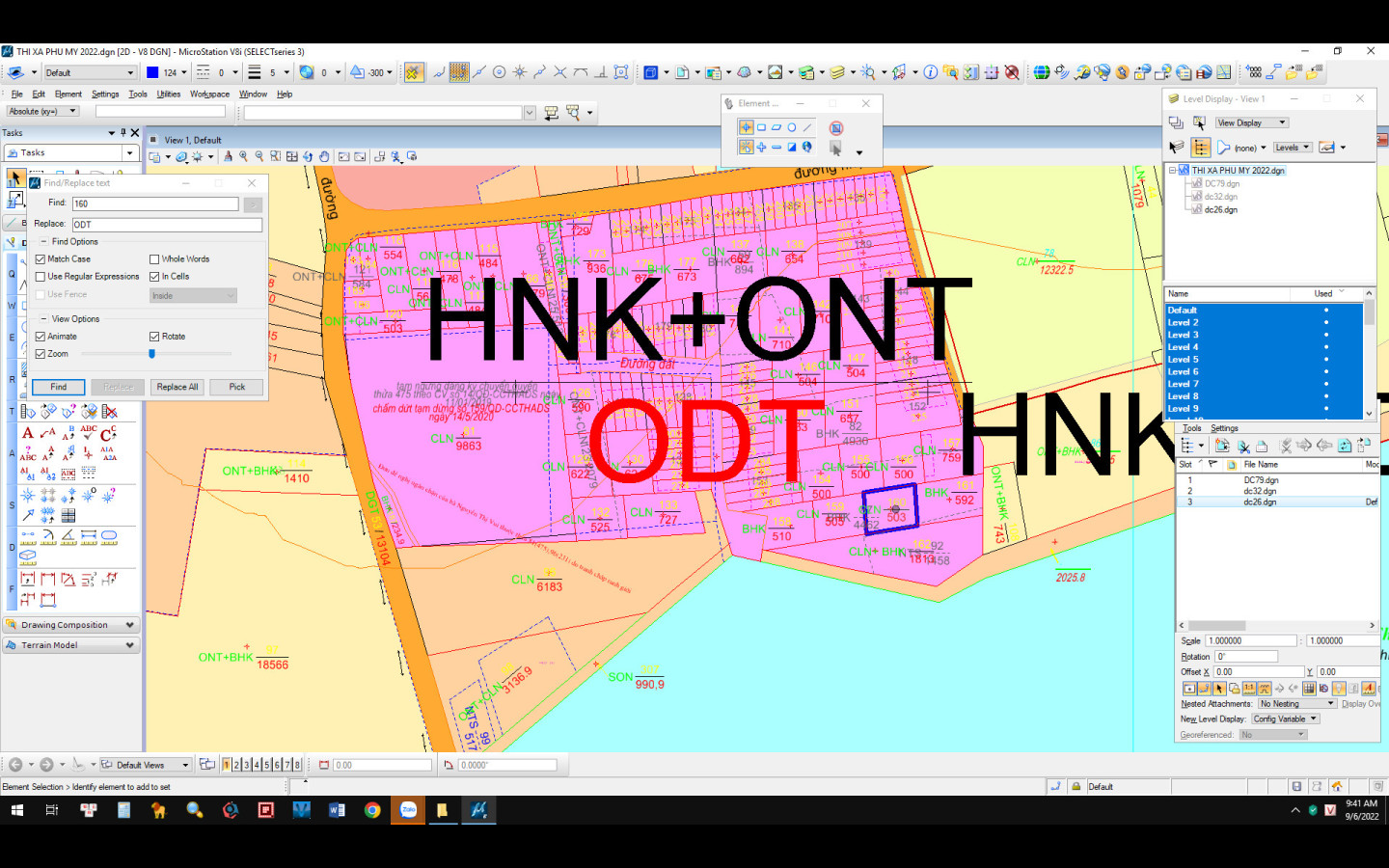Screen dimensions: 1389x868
Task: Open the Utilities menu
Action: point(169,95)
